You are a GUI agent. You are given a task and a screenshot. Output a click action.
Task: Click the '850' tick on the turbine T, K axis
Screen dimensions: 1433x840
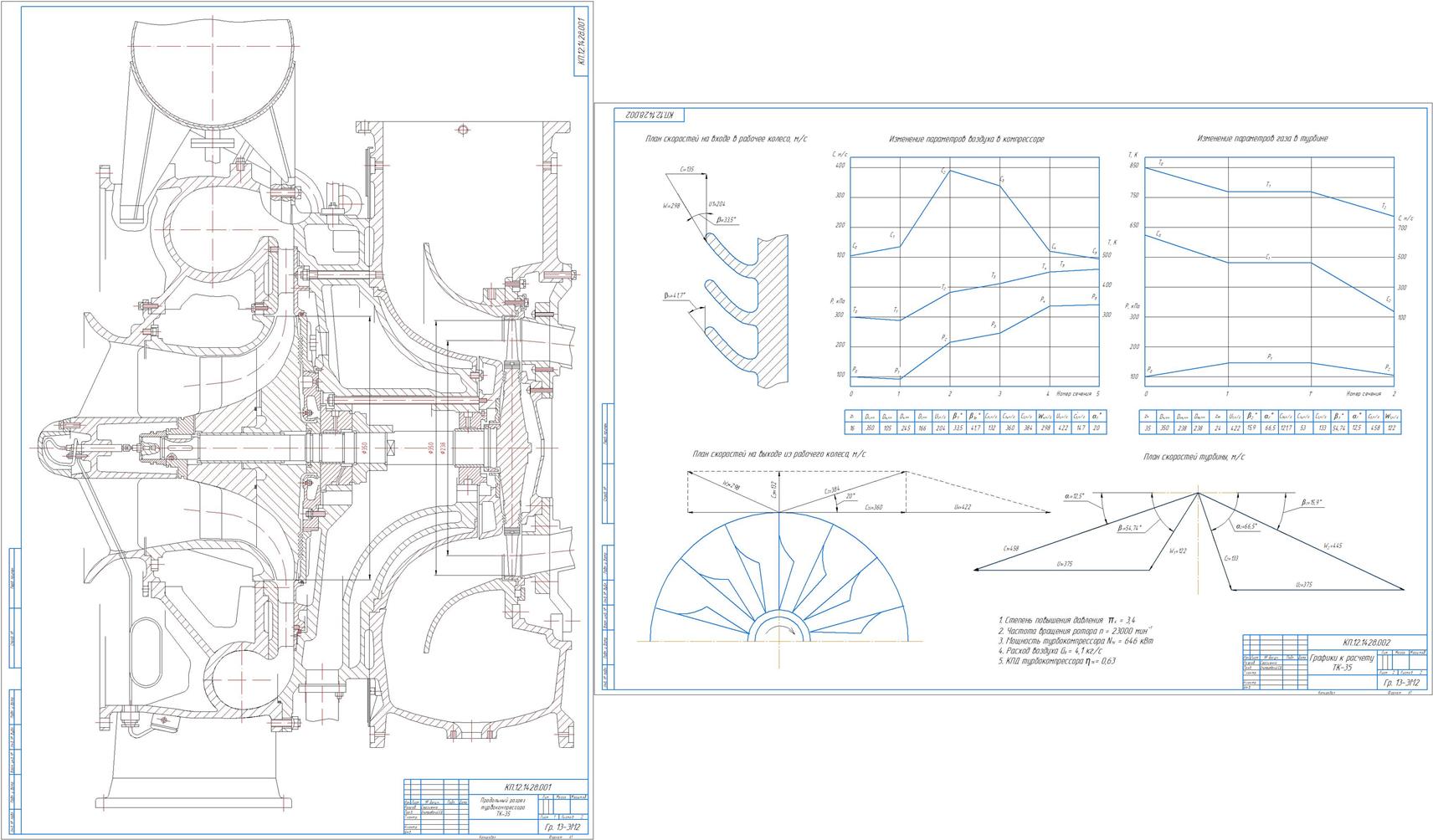[1133, 166]
